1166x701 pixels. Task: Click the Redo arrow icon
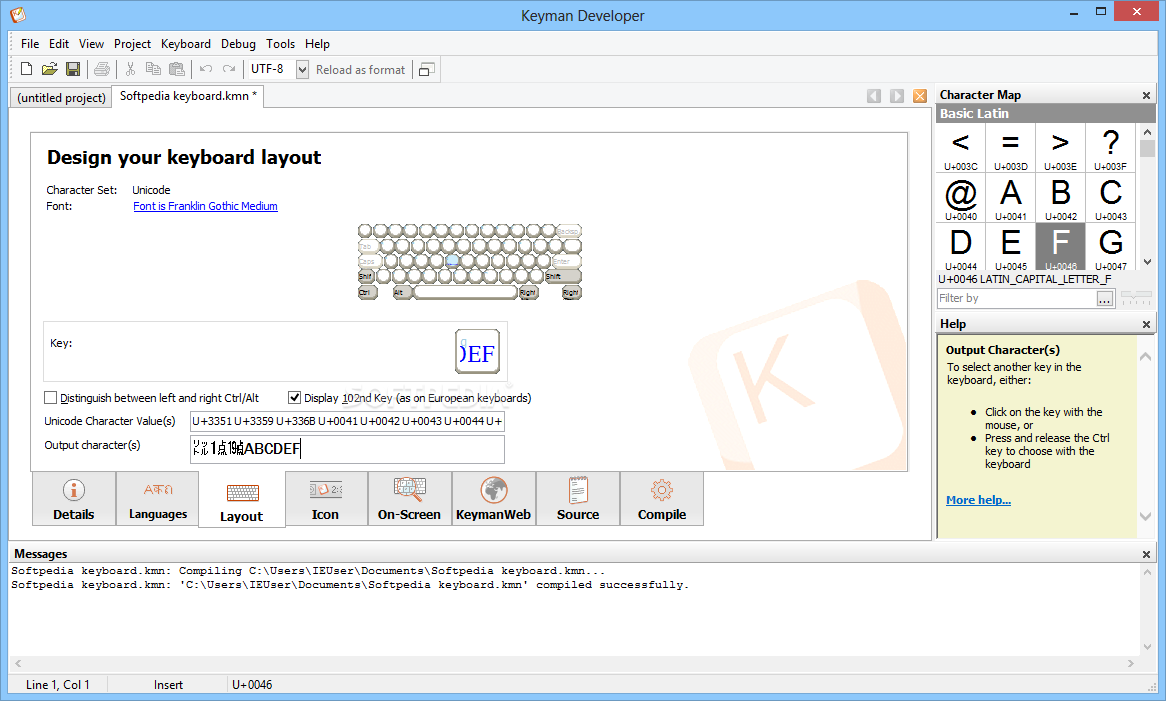[x=229, y=69]
